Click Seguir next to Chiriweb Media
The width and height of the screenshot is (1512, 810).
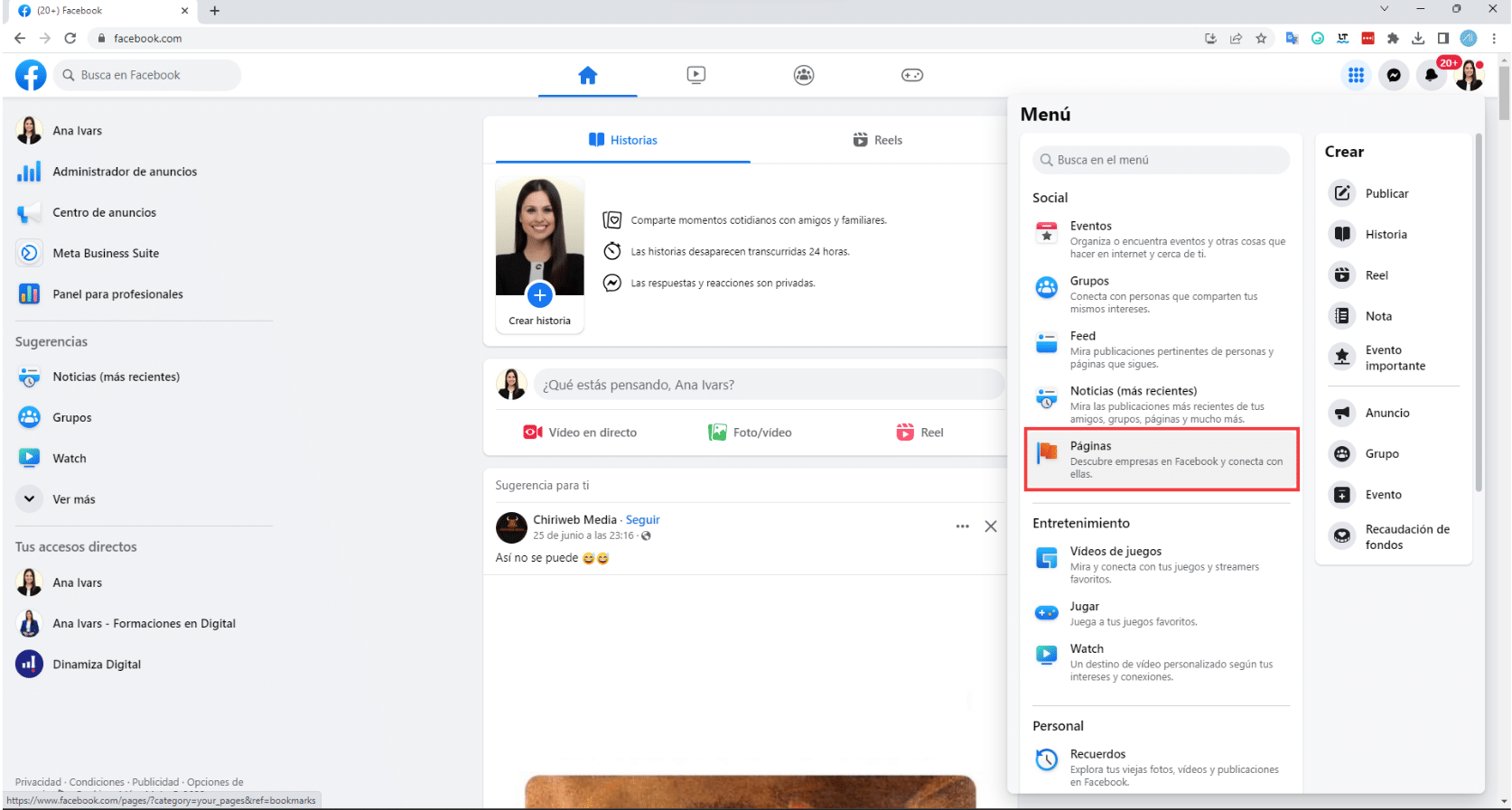[x=643, y=520]
